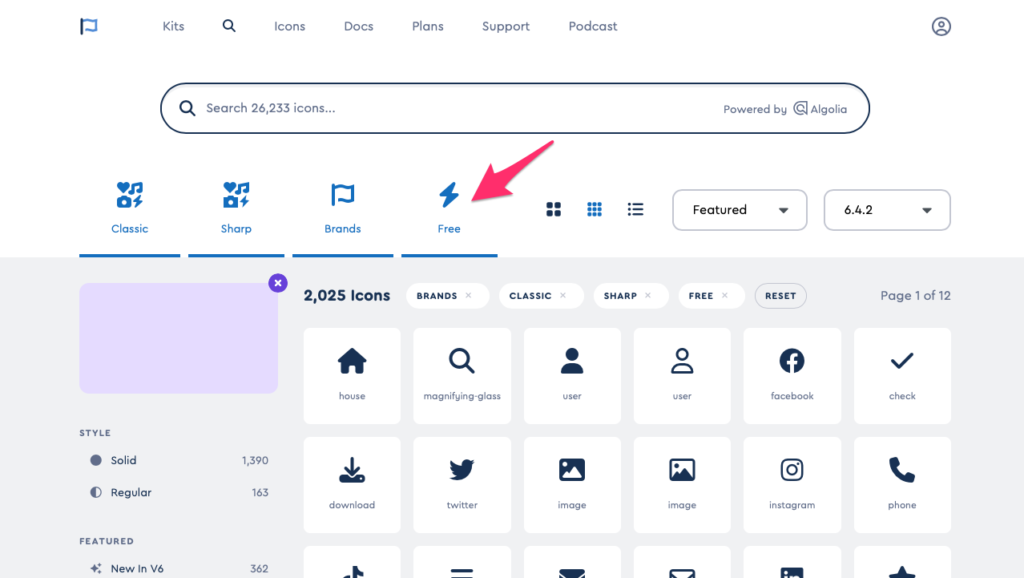Viewport: 1024px width, 578px height.
Task: Open the phone icon card
Action: 902,485
